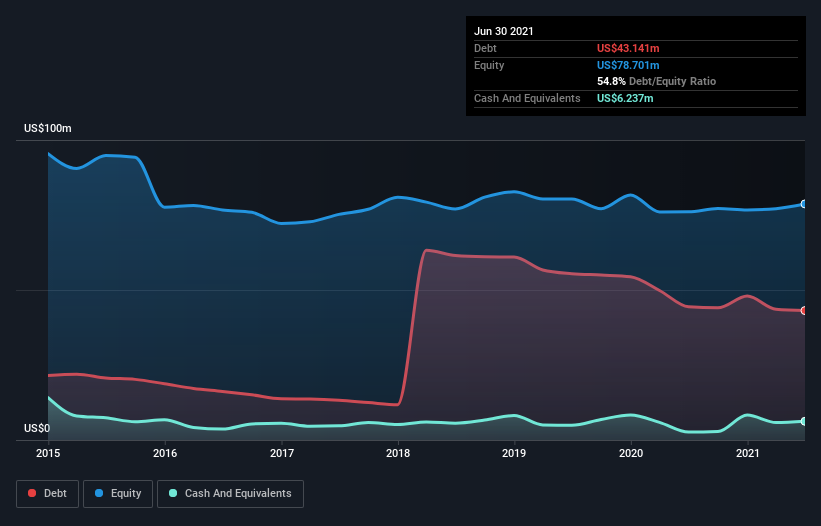Click the Jun 30 2021 tooltip date
821x526 pixels.
pyautogui.click(x=504, y=31)
